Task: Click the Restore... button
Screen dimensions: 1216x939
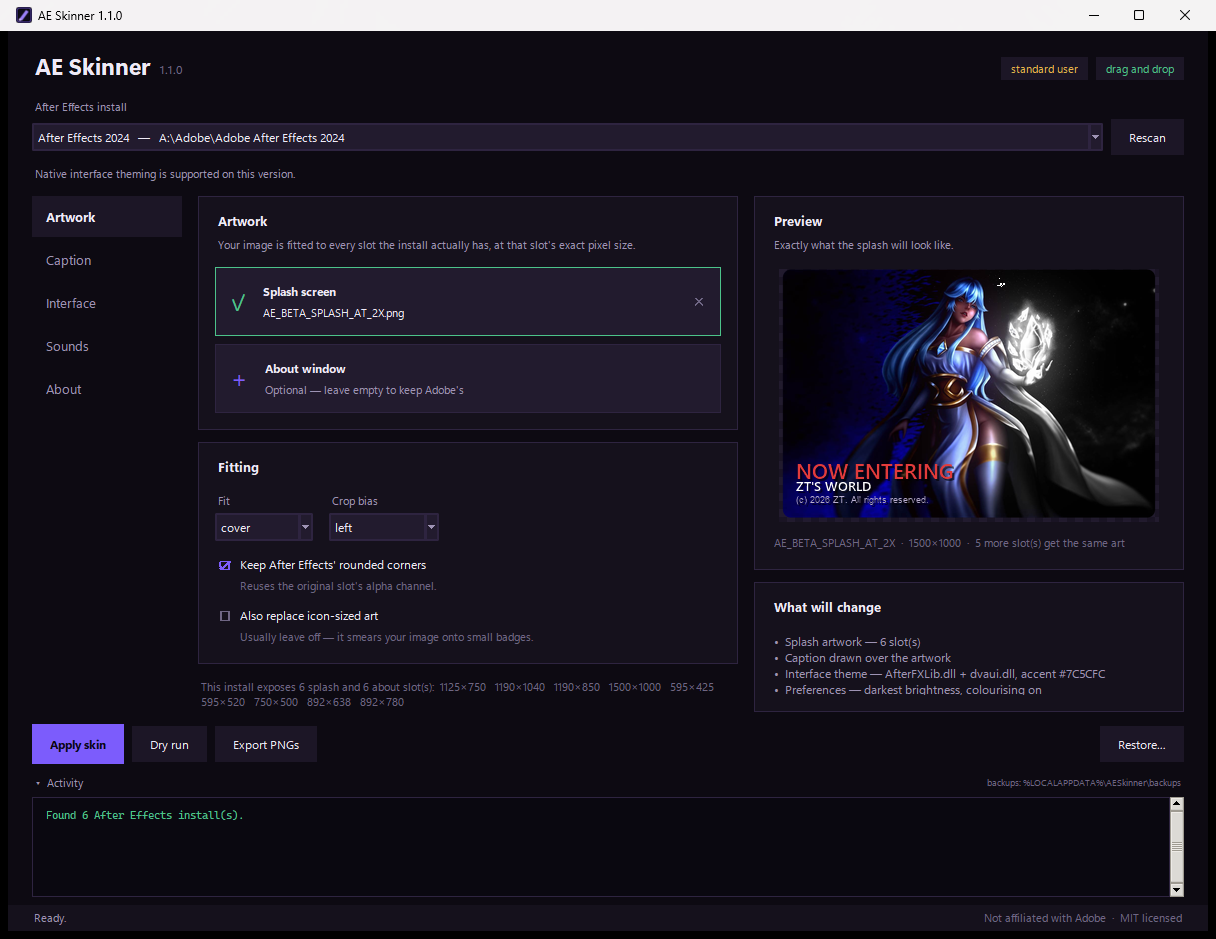Action: click(1142, 745)
